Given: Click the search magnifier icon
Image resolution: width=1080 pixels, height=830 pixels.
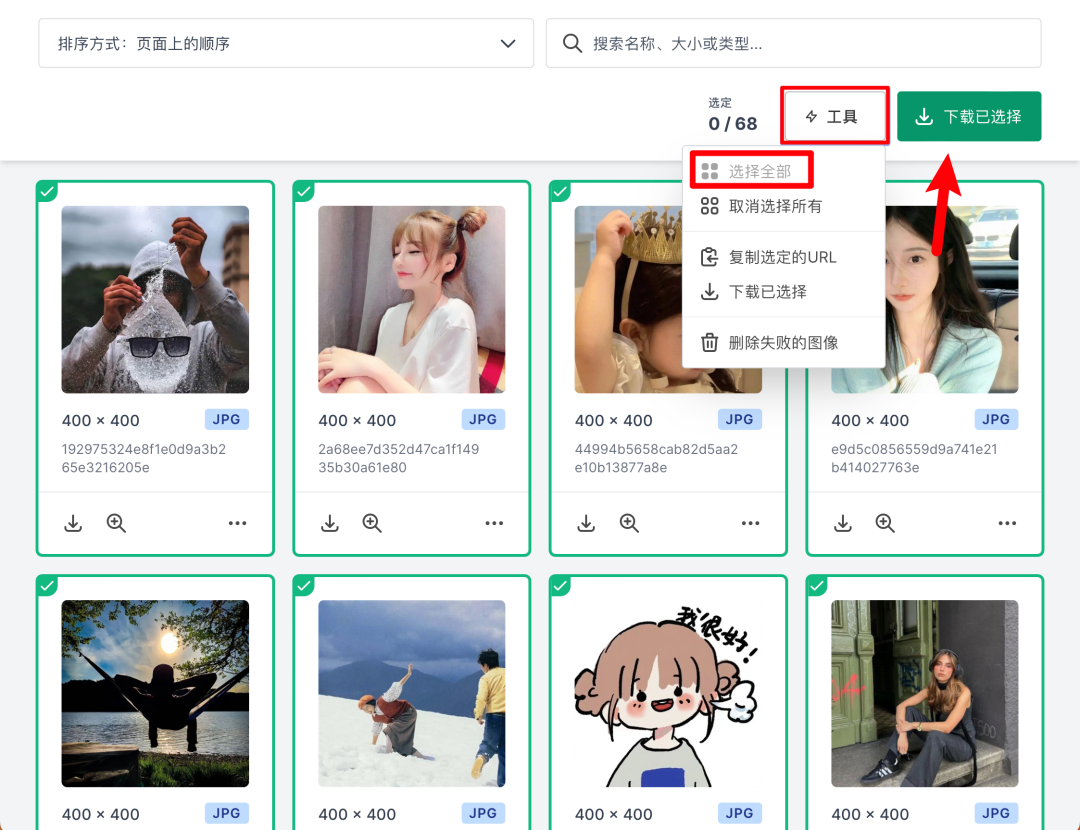Looking at the screenshot, I should pyautogui.click(x=572, y=43).
